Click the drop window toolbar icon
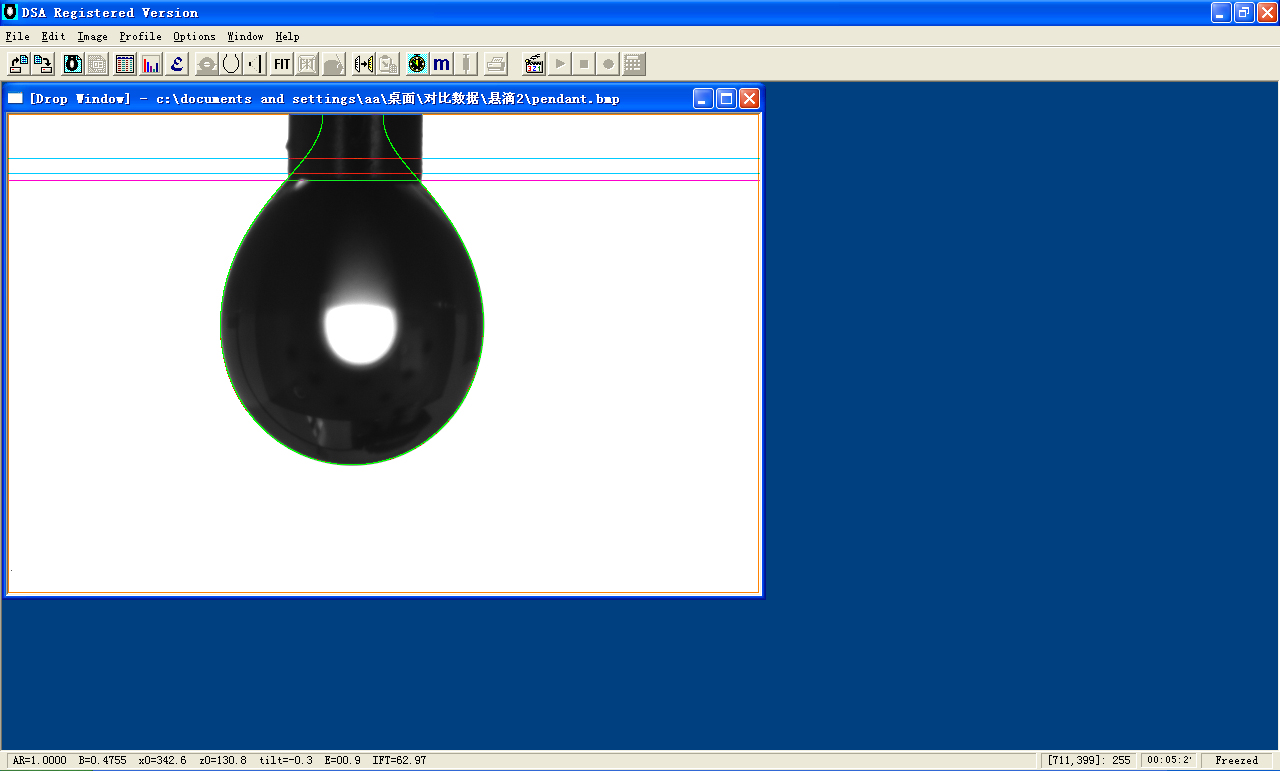This screenshot has width=1280, height=771. click(x=73, y=64)
